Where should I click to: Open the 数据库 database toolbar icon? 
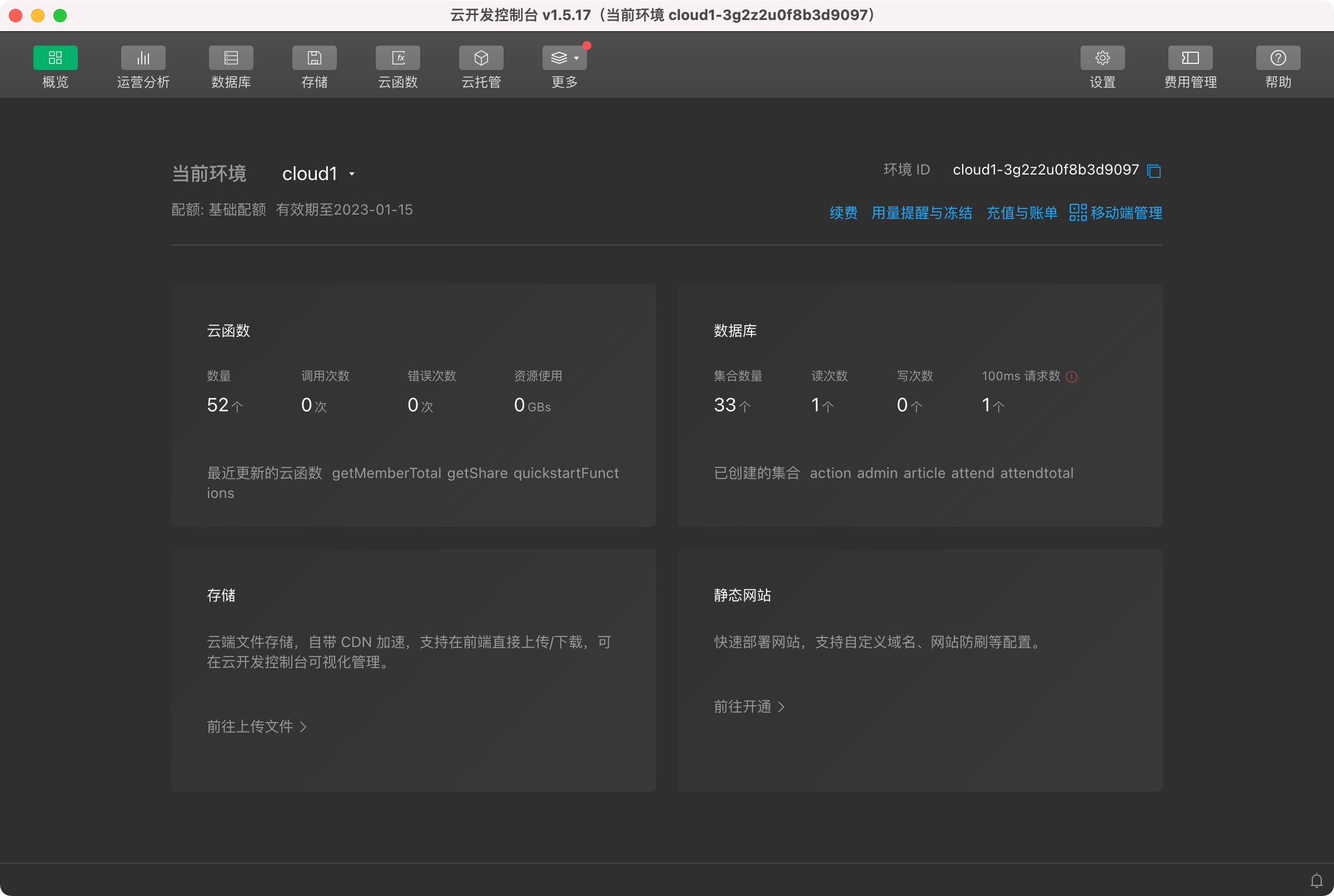click(231, 58)
